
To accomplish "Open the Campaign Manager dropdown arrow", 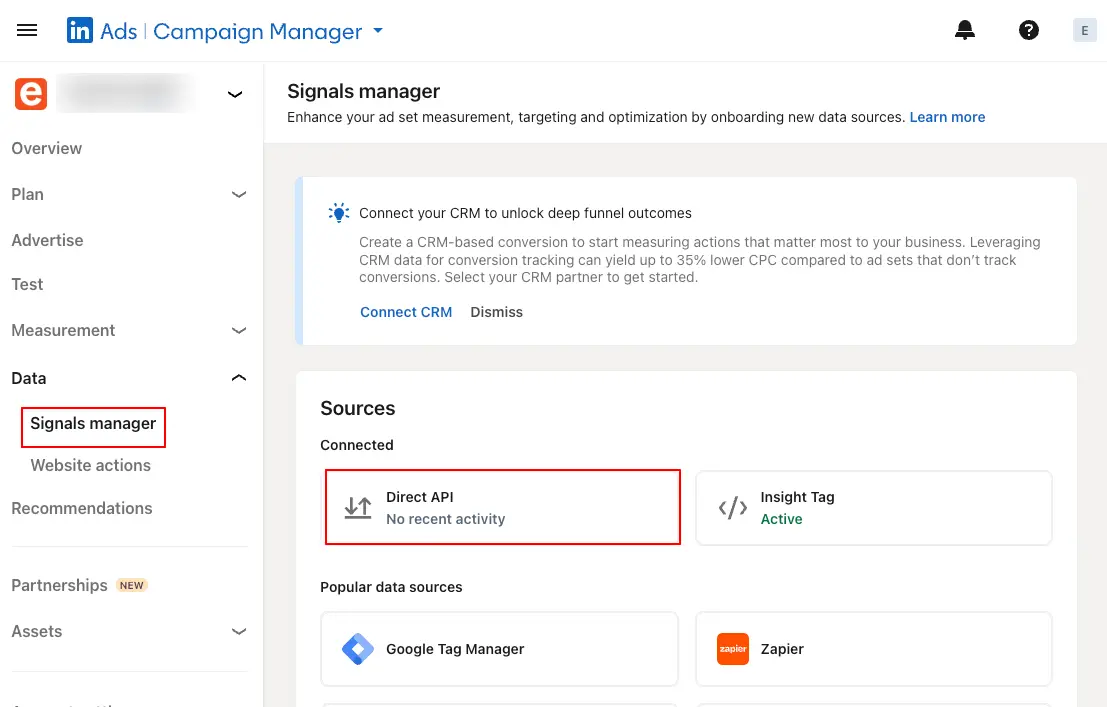I will 378,31.
